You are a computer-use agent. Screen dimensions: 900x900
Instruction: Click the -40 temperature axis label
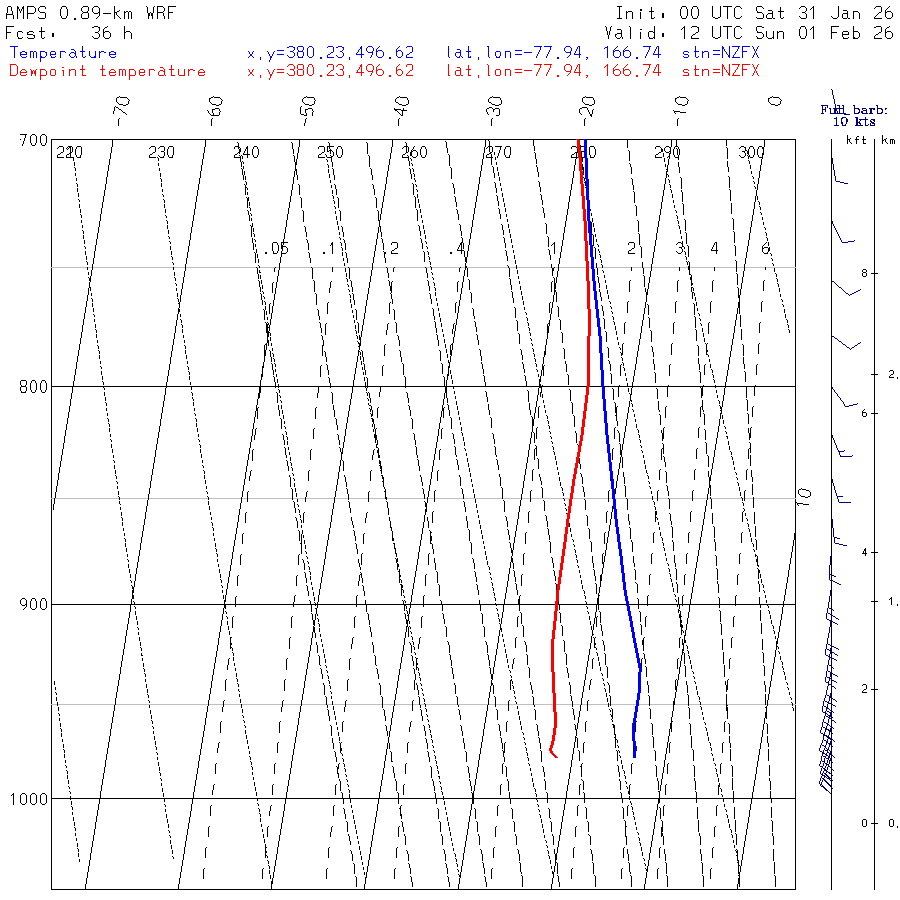click(402, 111)
